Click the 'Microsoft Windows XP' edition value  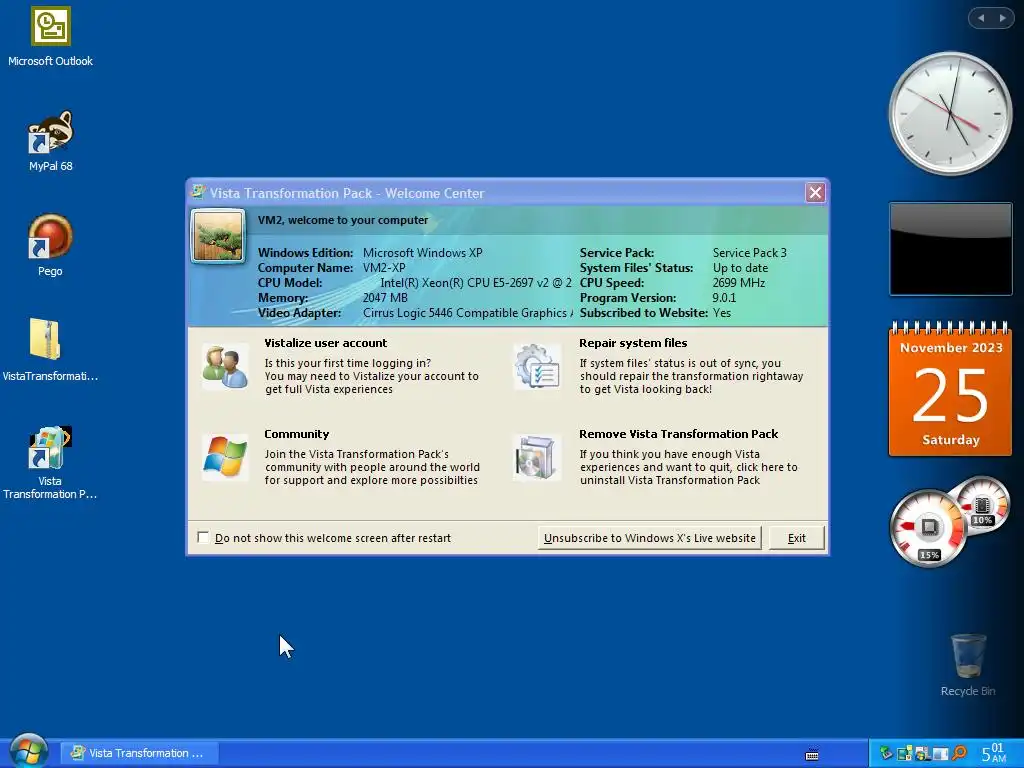[x=423, y=253]
